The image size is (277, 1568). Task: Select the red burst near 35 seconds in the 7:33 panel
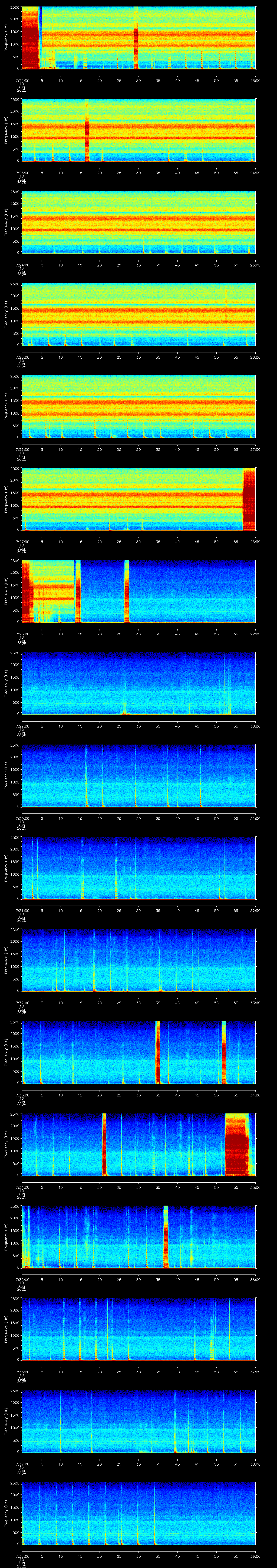158,1052
